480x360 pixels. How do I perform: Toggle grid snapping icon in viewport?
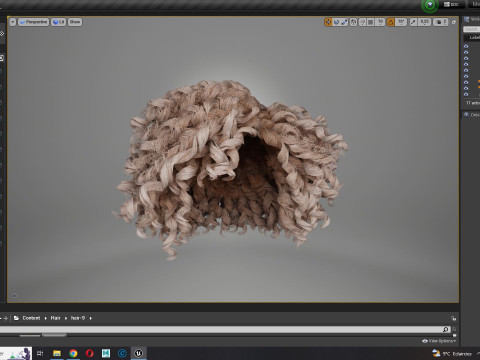point(370,22)
